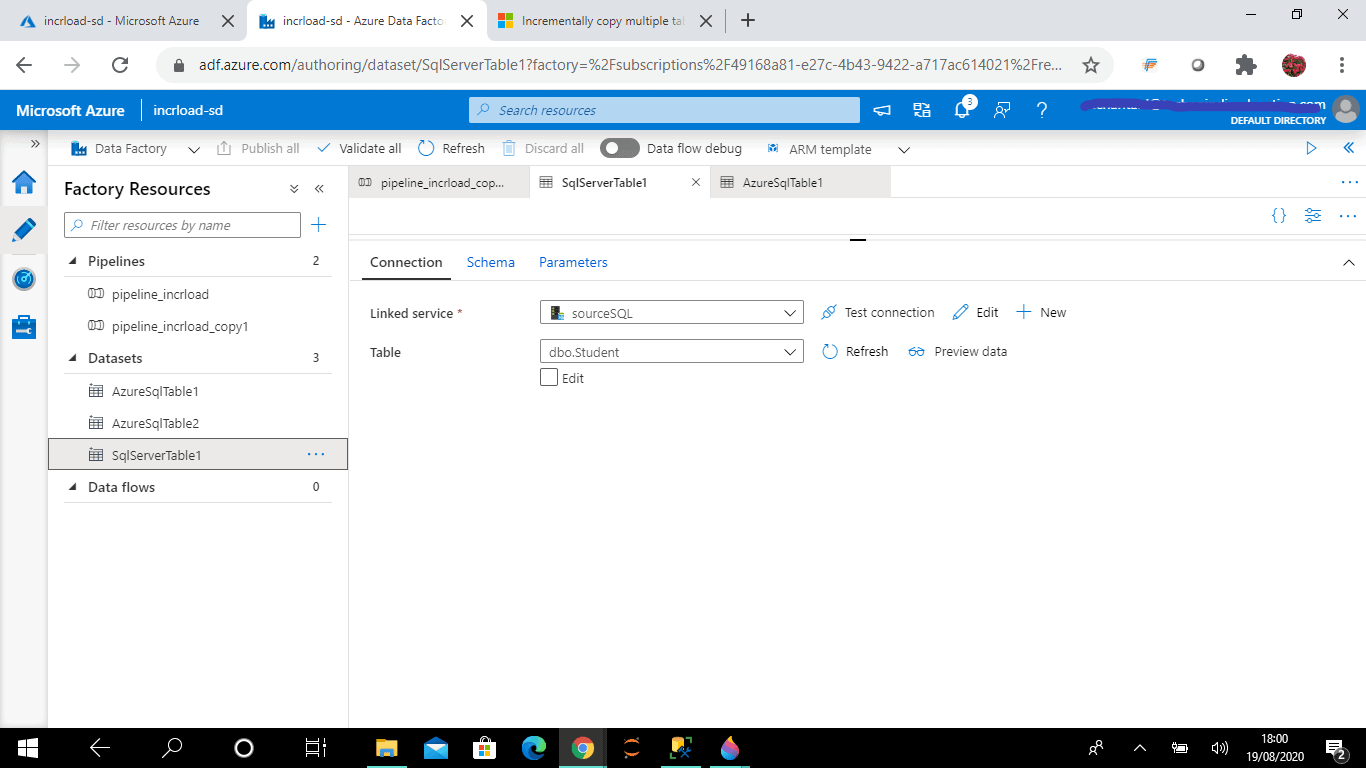Toggle the Data flow debug switch

tap(620, 148)
